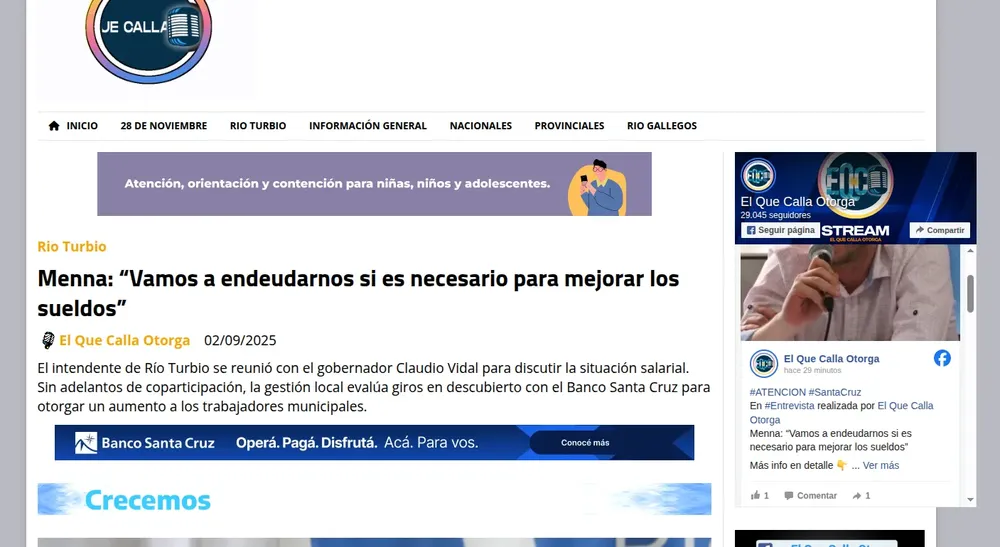Open the El Que Calla Otorga author link
1000x547 pixels.
(x=124, y=340)
